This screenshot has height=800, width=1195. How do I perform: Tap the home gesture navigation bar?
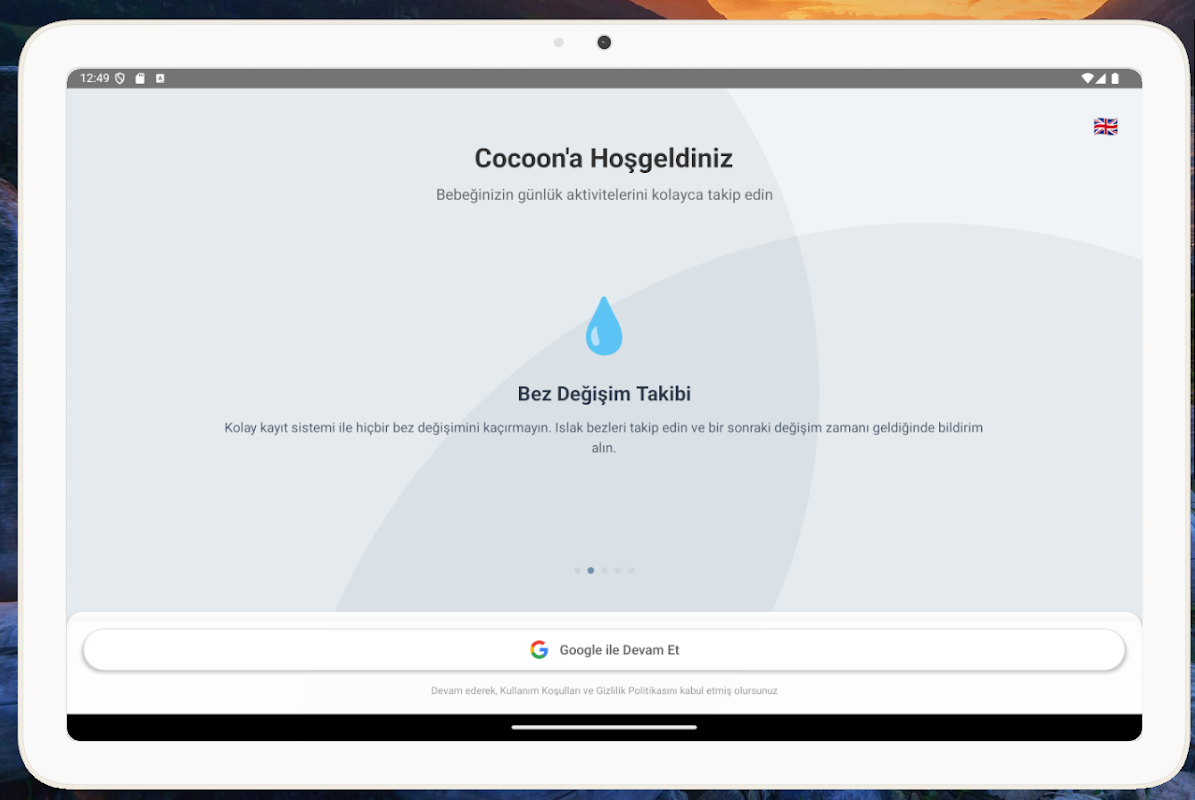(604, 728)
